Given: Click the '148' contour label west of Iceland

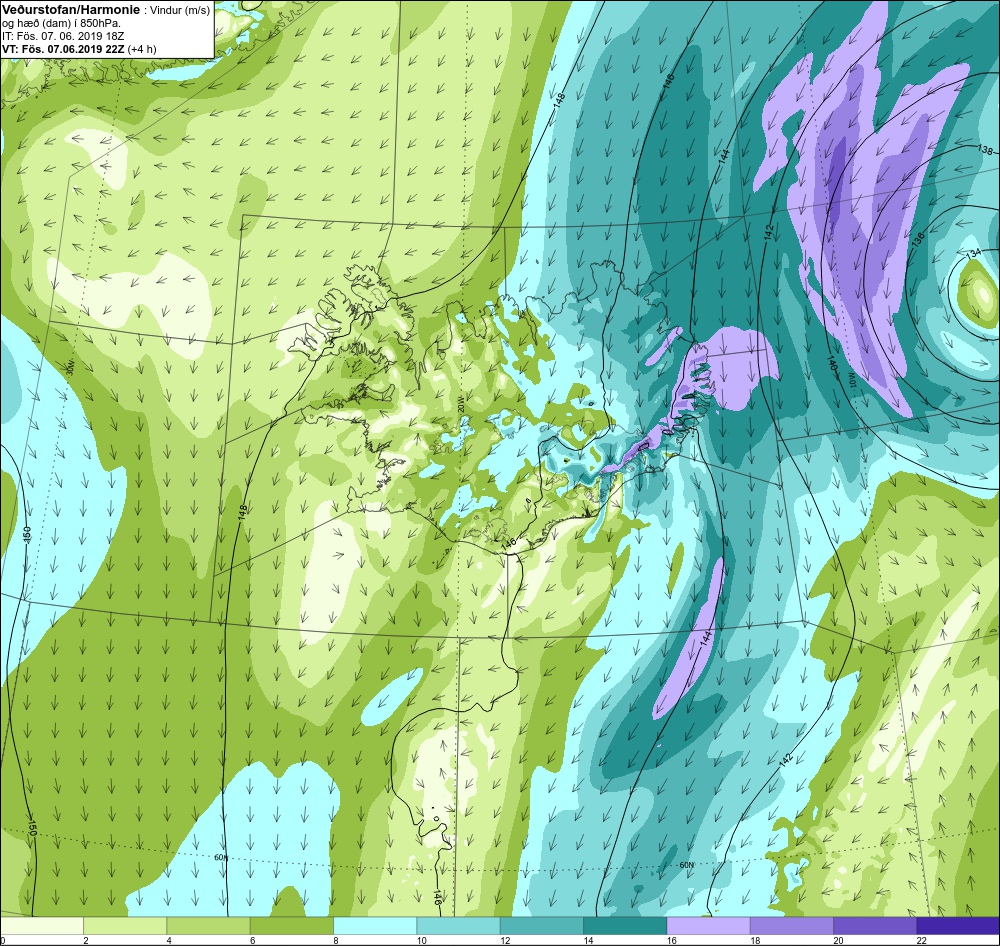Looking at the screenshot, I should coord(242,512).
